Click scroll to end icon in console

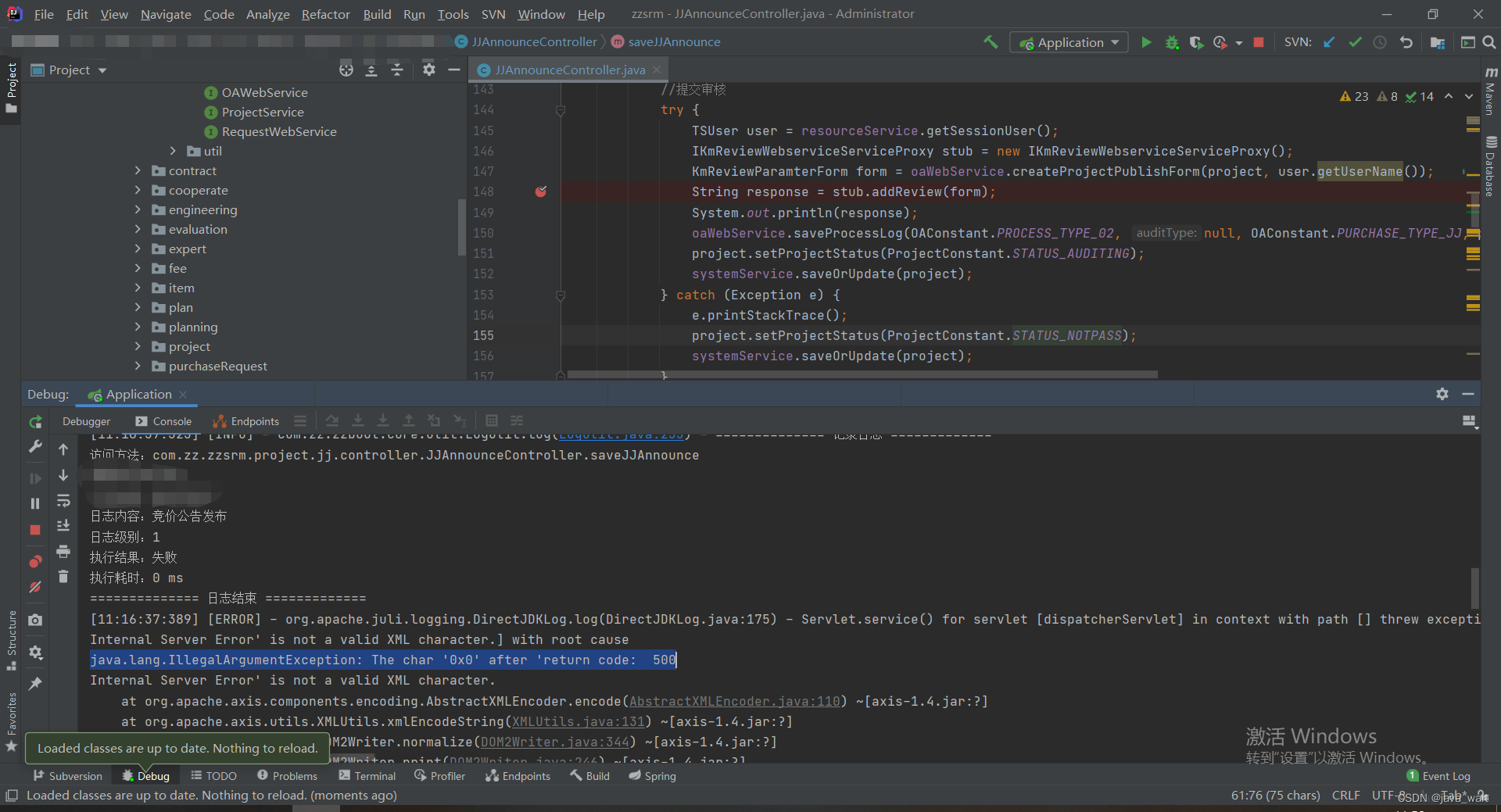point(63,525)
